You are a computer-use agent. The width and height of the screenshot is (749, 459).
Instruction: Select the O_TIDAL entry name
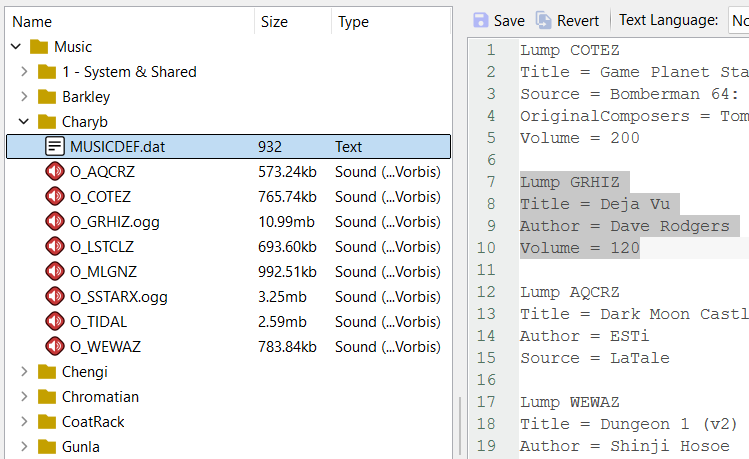pyautogui.click(x=98, y=321)
